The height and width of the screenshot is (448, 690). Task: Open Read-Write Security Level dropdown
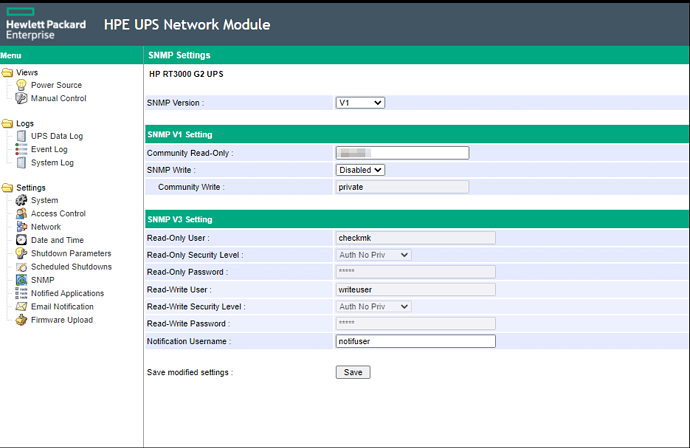[373, 306]
